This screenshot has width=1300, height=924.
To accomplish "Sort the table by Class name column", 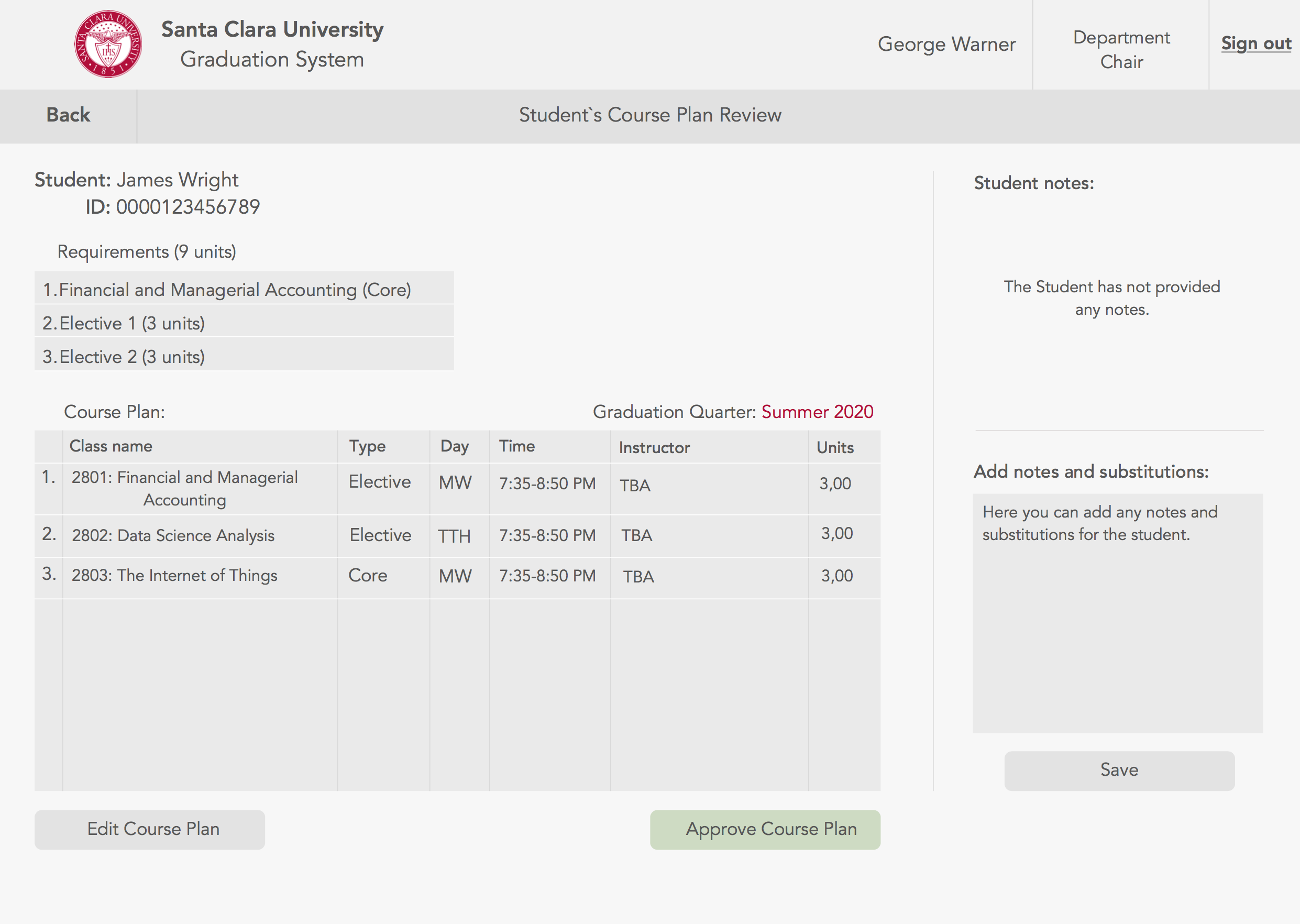I will (x=112, y=446).
